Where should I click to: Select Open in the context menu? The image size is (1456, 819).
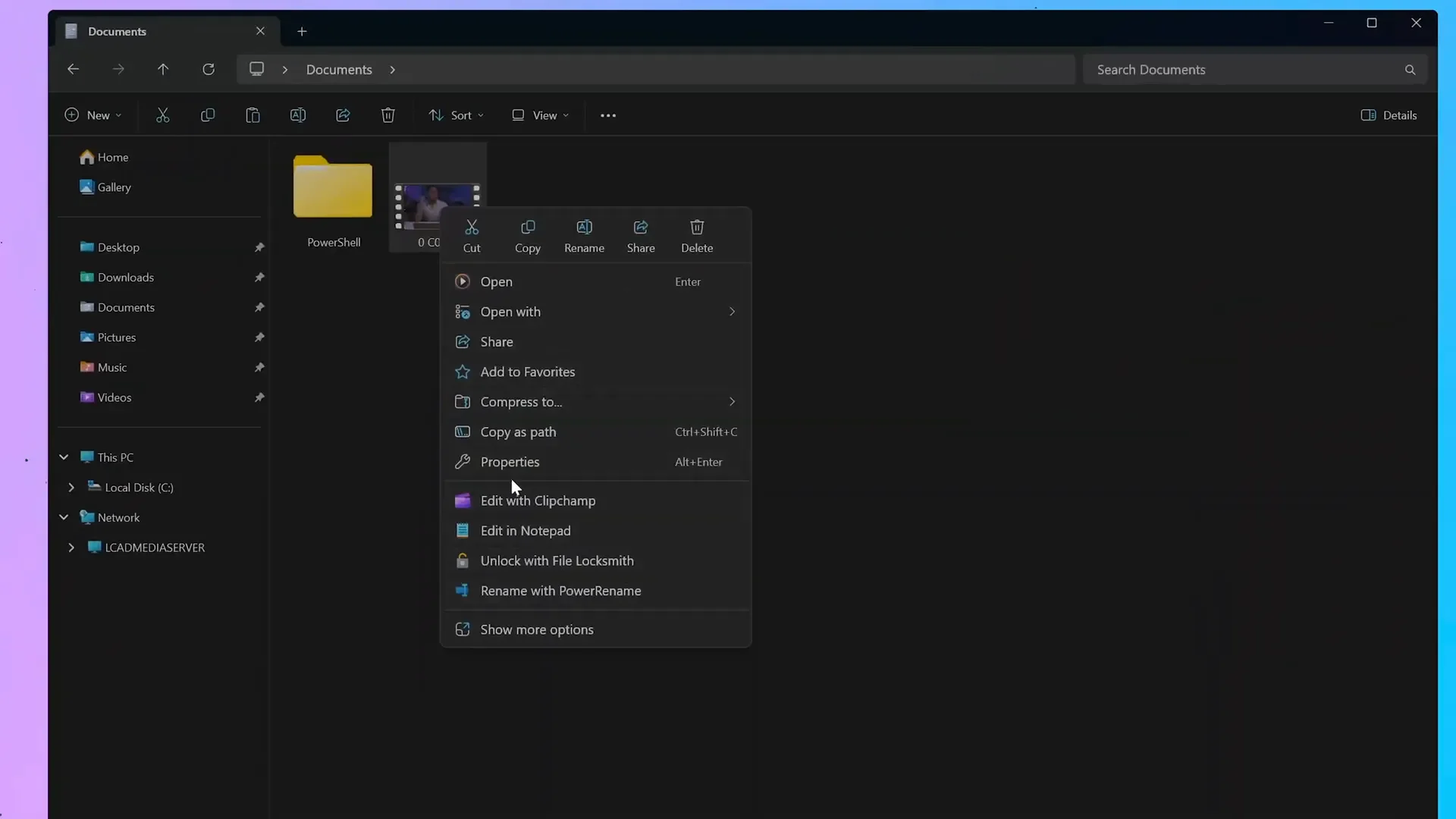595,281
